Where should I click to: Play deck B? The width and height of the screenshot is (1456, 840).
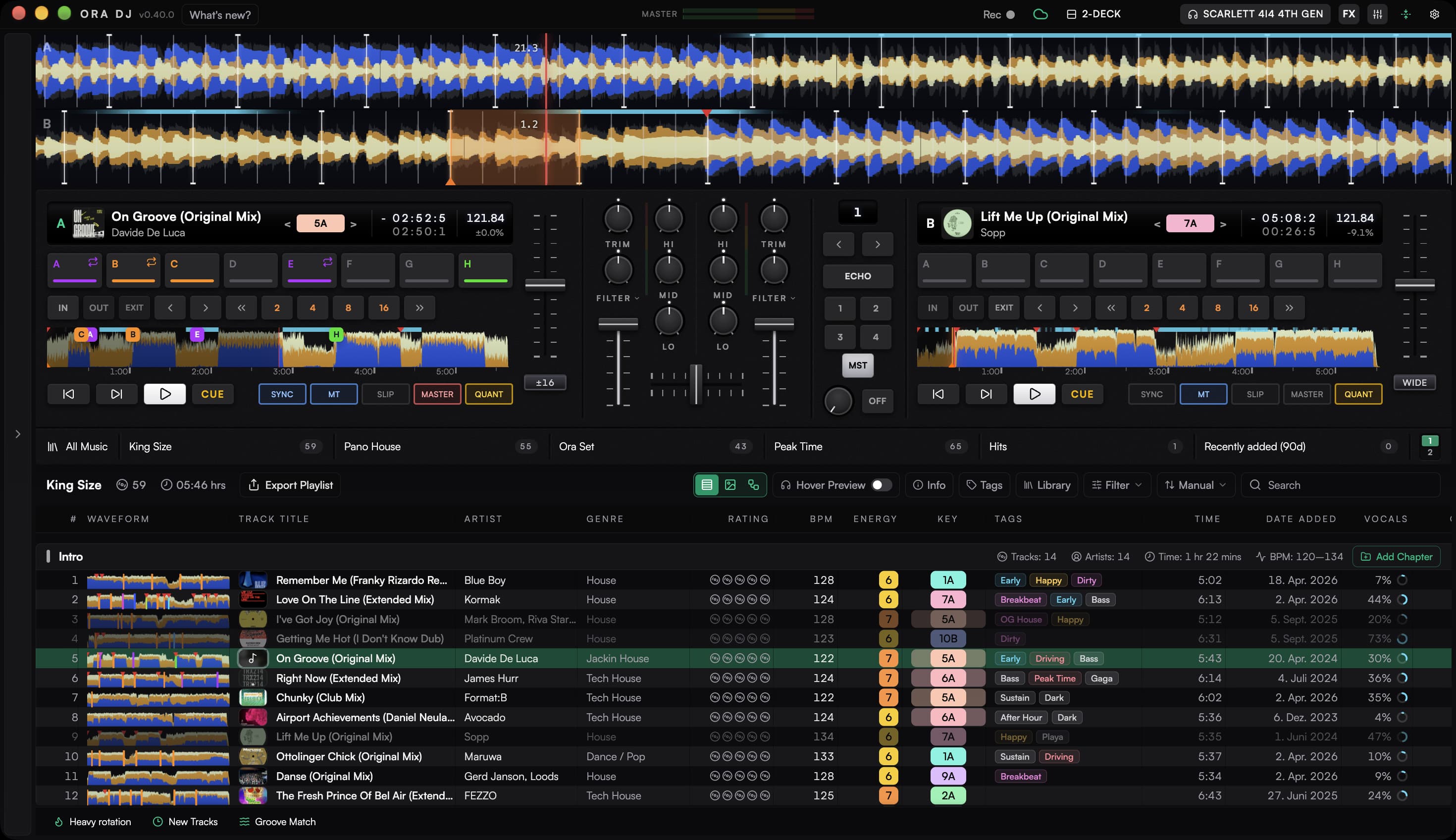click(x=1035, y=394)
